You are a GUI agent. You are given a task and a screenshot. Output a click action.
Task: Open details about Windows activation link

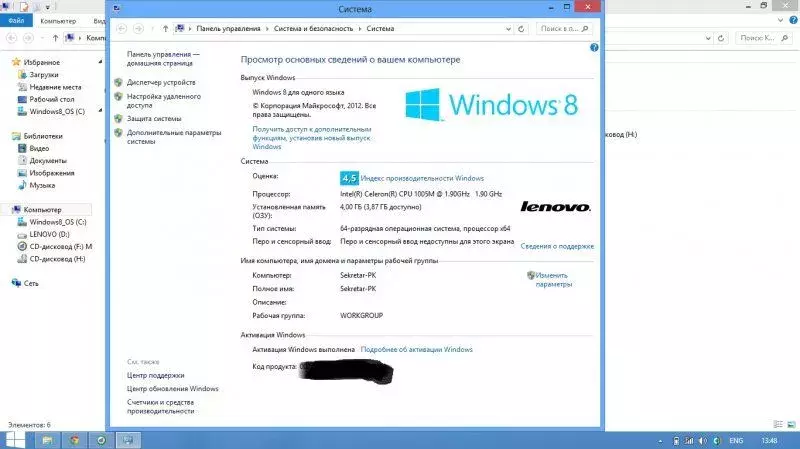(x=416, y=350)
